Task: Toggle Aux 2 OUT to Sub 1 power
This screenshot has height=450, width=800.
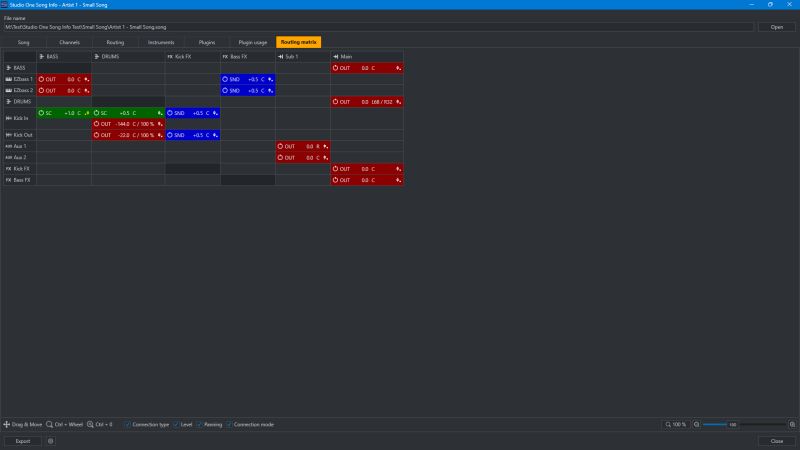Action: (x=280, y=158)
